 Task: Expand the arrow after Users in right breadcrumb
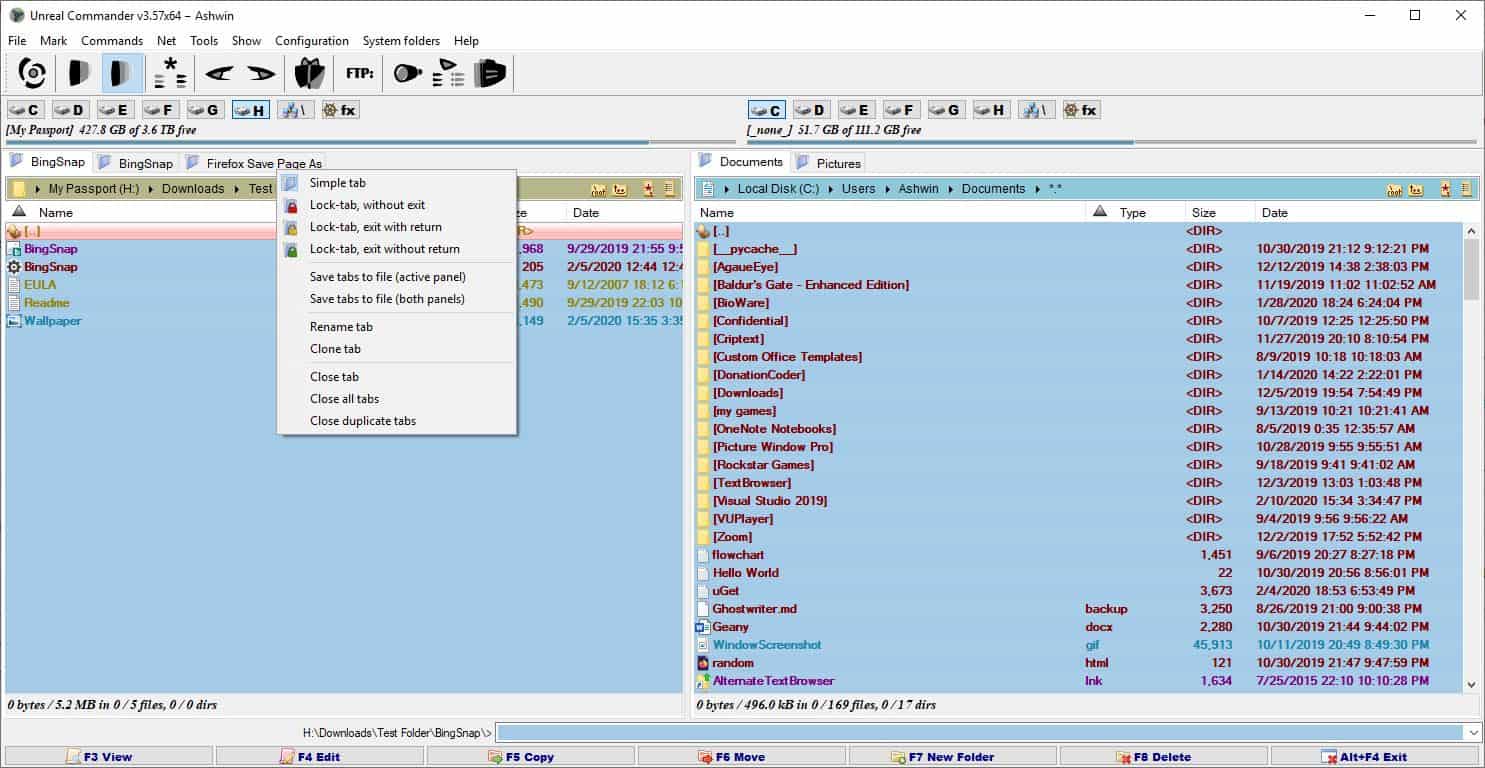point(886,189)
